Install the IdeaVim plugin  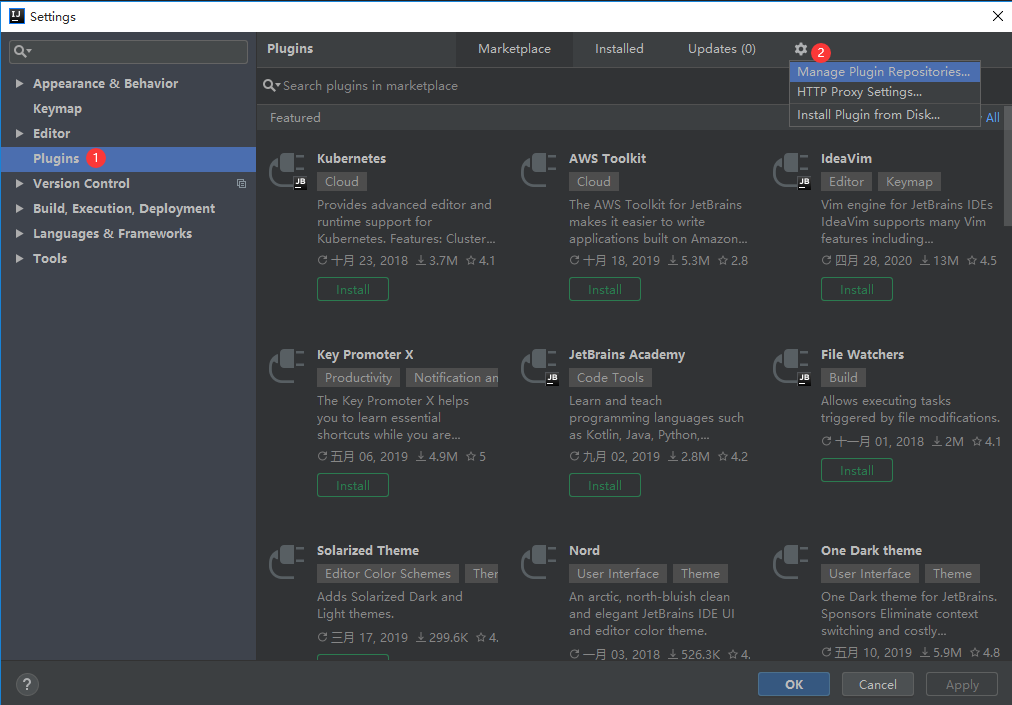coord(857,289)
